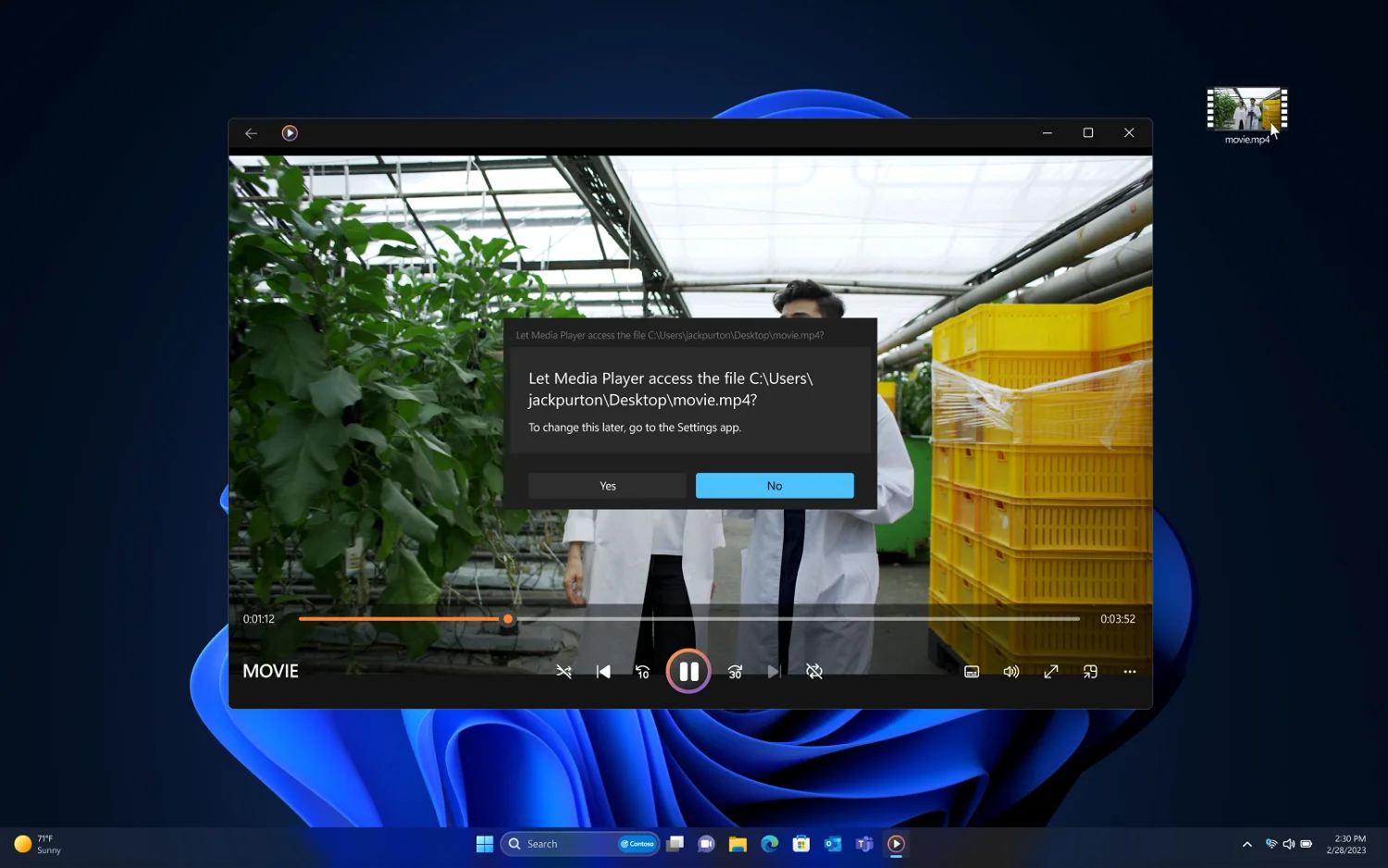
Task: Click the taskbar Search box
Action: coord(580,844)
